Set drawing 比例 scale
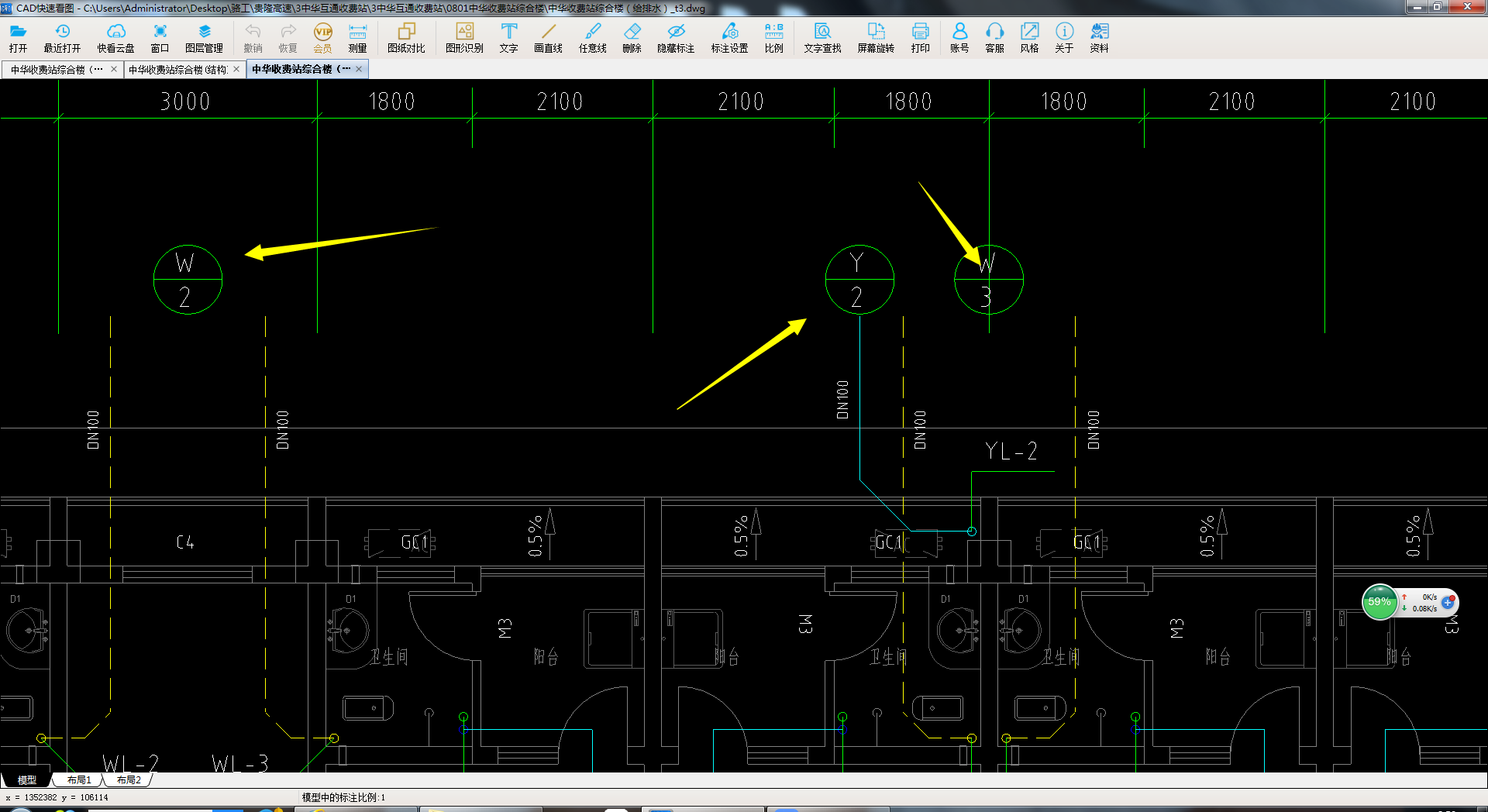Viewport: 1488px width, 812px height. pyautogui.click(x=773, y=38)
